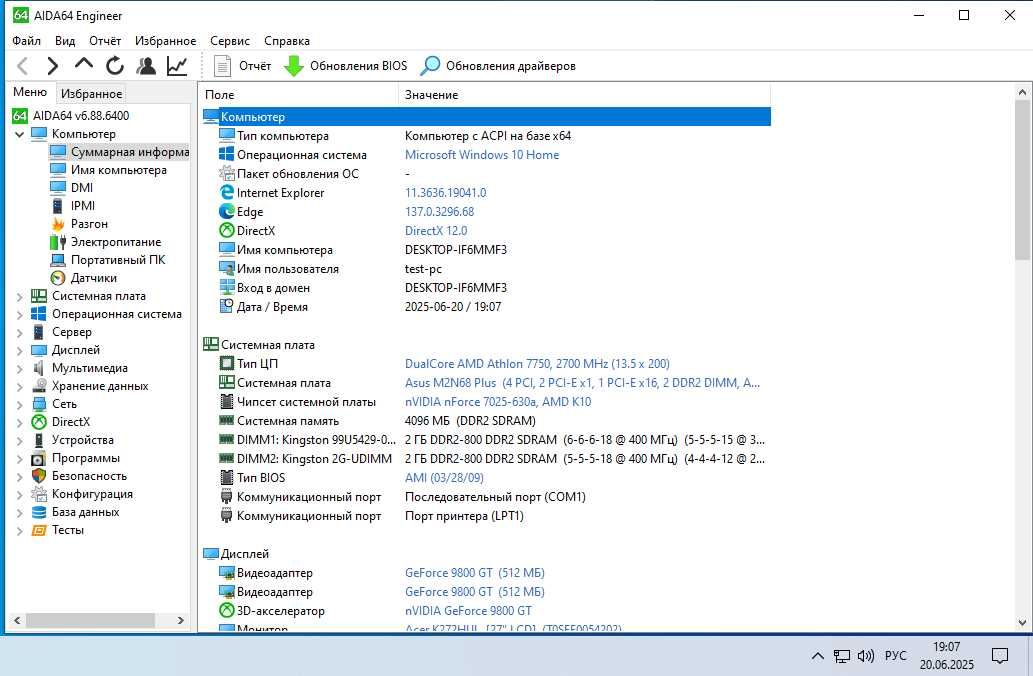Expand the Хранение данных tree node
Screen dimensions: 1033x676
pyautogui.click(x=20, y=387)
